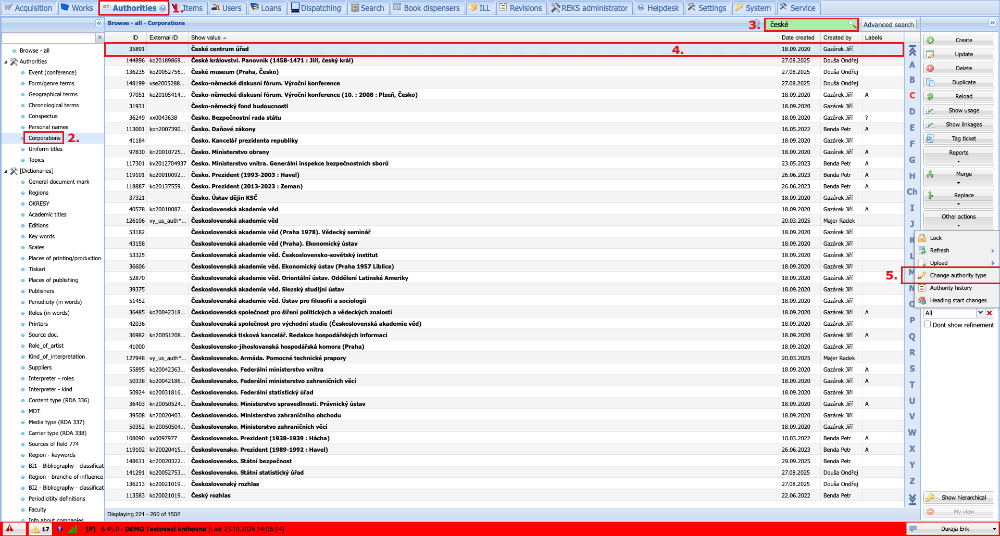
Task: Select row Český rozhlas
Action: pos(504,495)
